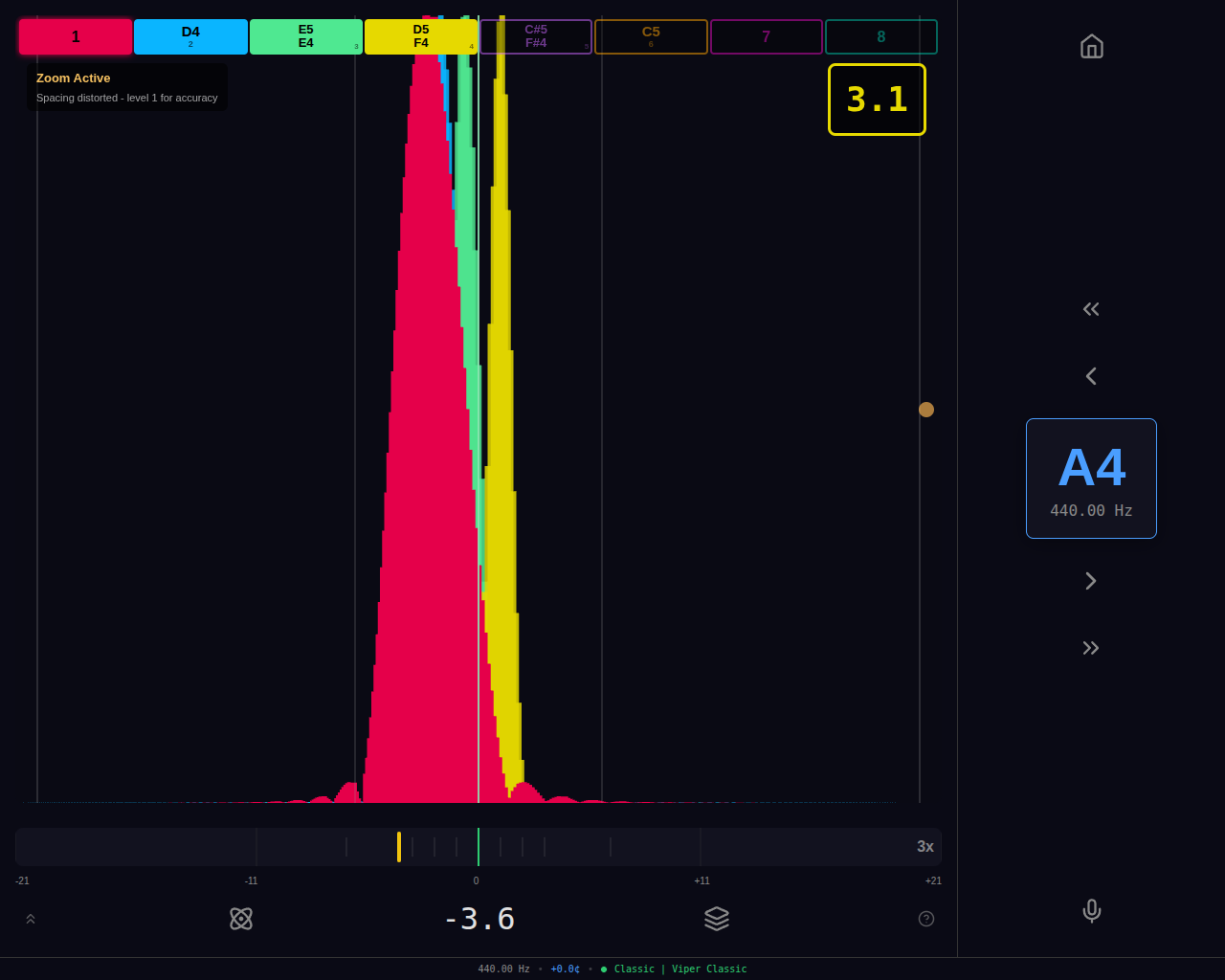
Task: Click the yellow 3.1 cents display box
Action: [877, 100]
